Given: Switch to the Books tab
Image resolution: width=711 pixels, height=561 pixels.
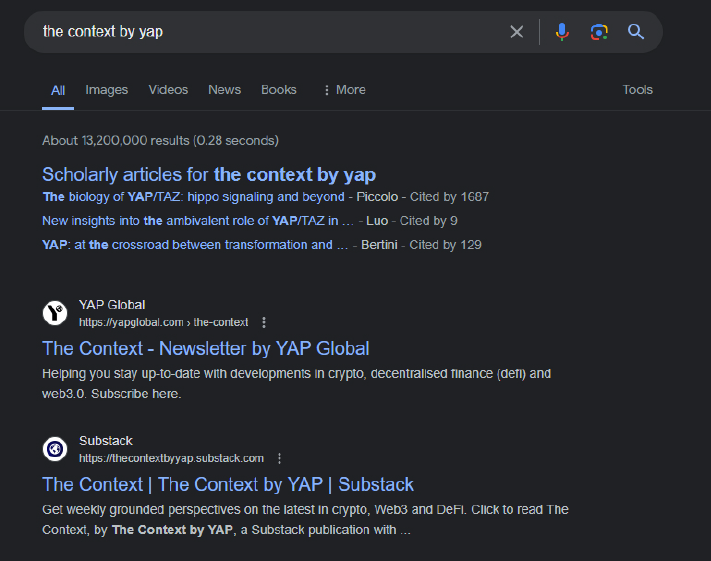Looking at the screenshot, I should pos(279,90).
